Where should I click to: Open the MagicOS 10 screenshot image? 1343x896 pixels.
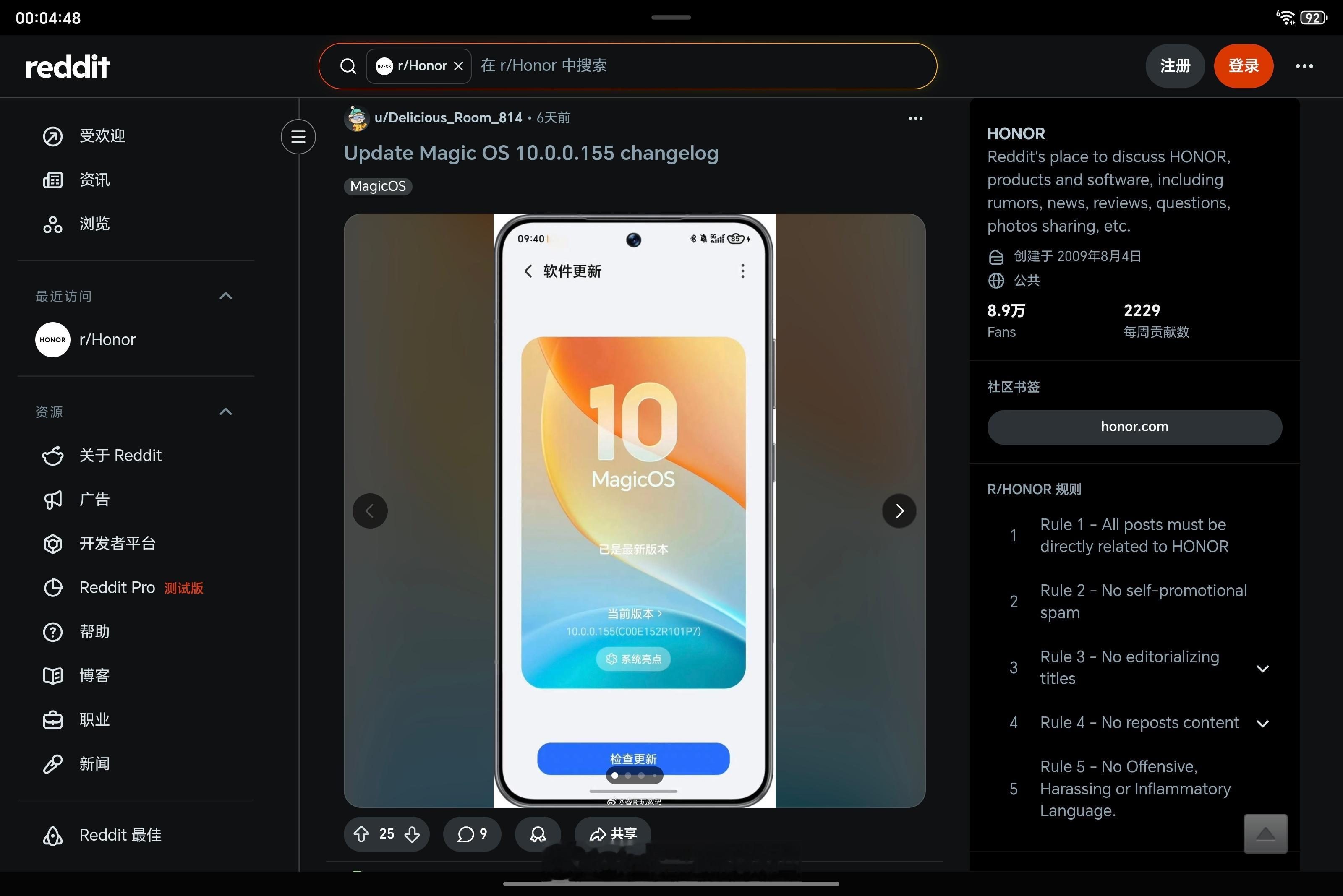634,510
